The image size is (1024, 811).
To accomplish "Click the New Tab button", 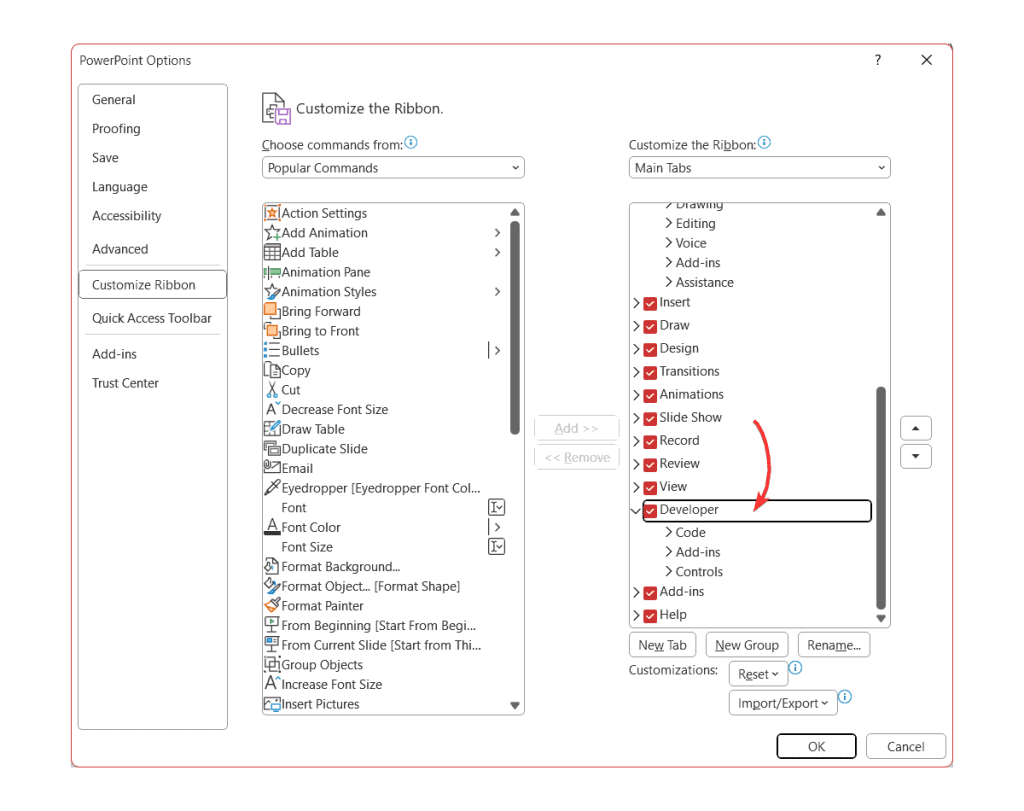I will coord(662,644).
